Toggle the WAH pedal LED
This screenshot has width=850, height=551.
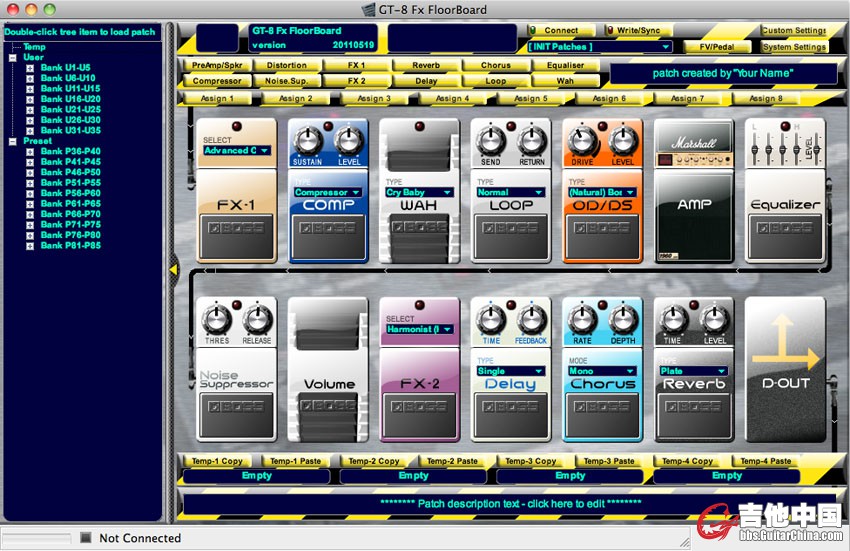[419, 126]
